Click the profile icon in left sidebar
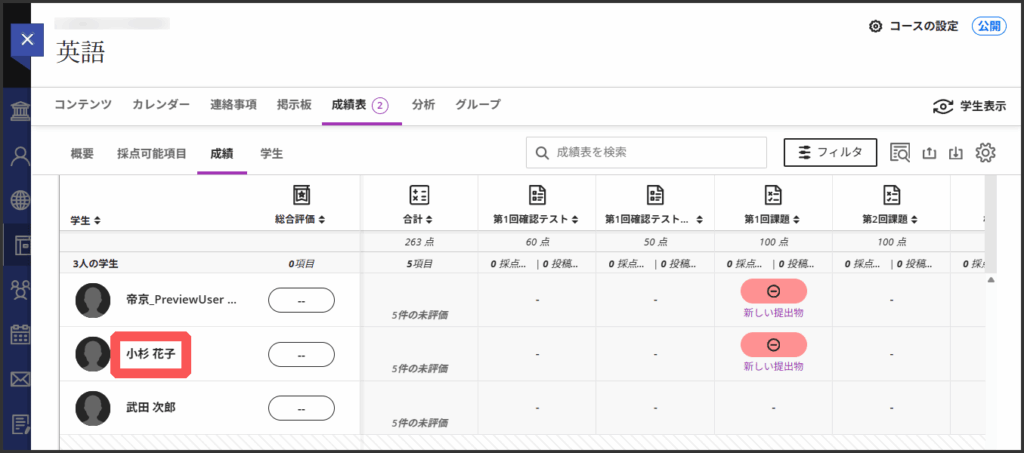 (17, 155)
